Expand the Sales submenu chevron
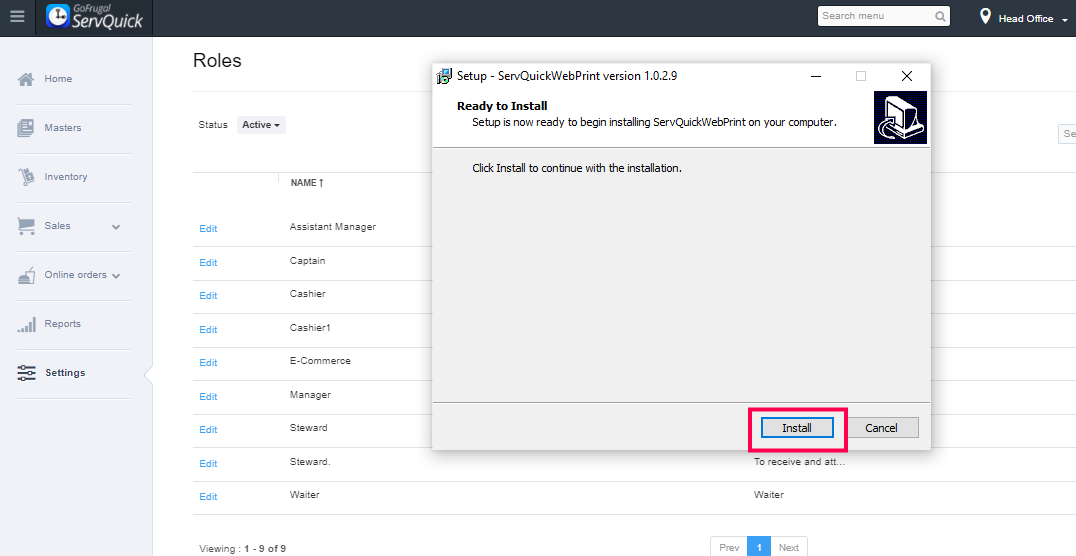The width and height of the screenshot is (1076, 556). tap(116, 227)
